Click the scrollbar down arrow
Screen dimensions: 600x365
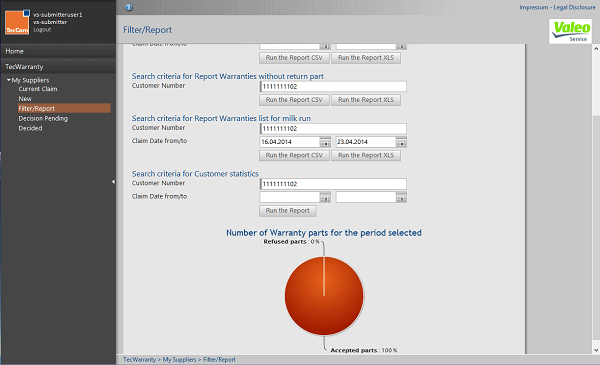pos(596,350)
